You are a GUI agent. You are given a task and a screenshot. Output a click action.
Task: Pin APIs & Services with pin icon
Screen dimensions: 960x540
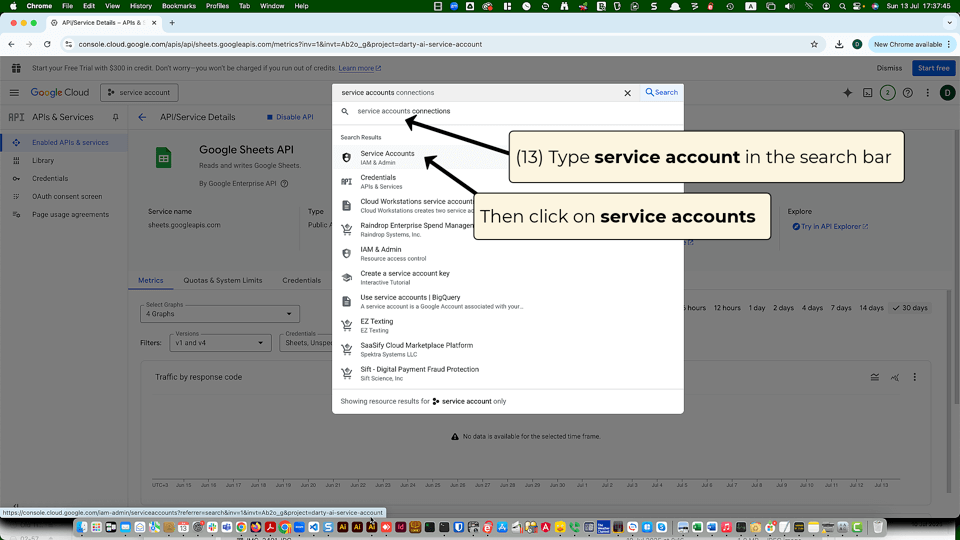(115, 117)
